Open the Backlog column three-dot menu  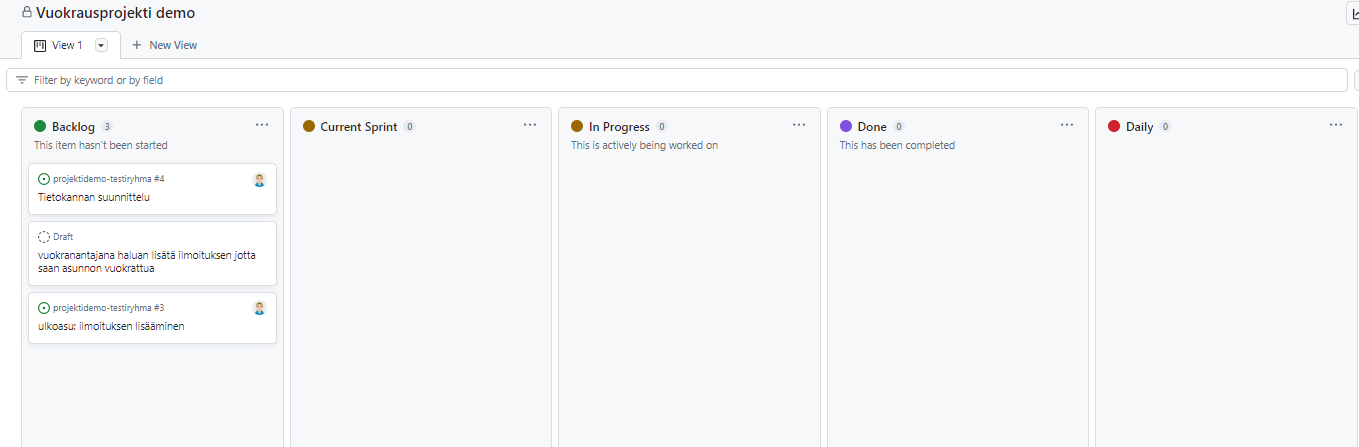262,125
